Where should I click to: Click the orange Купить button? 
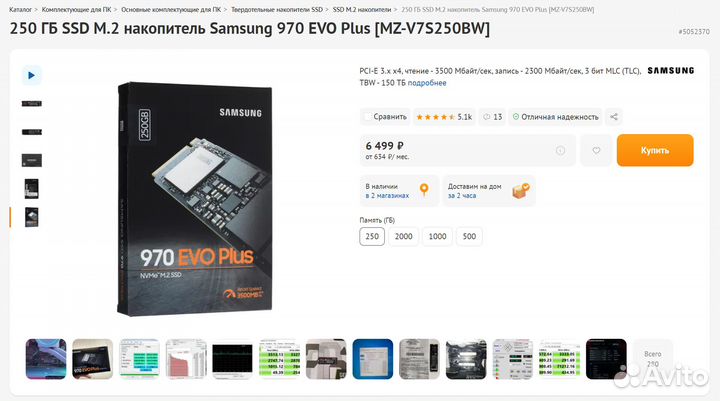pos(655,150)
